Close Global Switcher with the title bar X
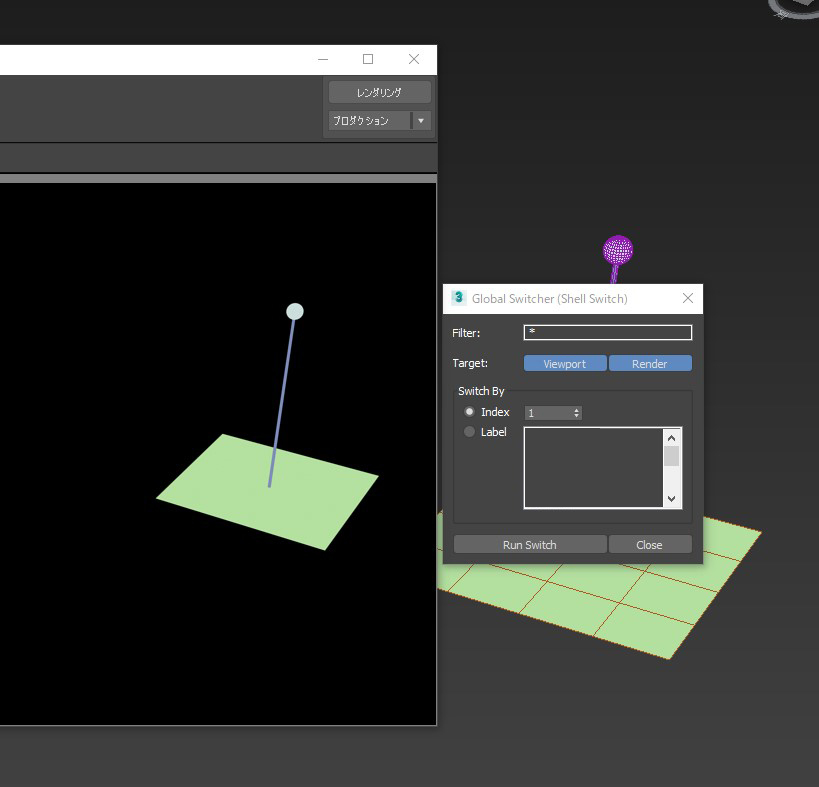 [x=688, y=298]
